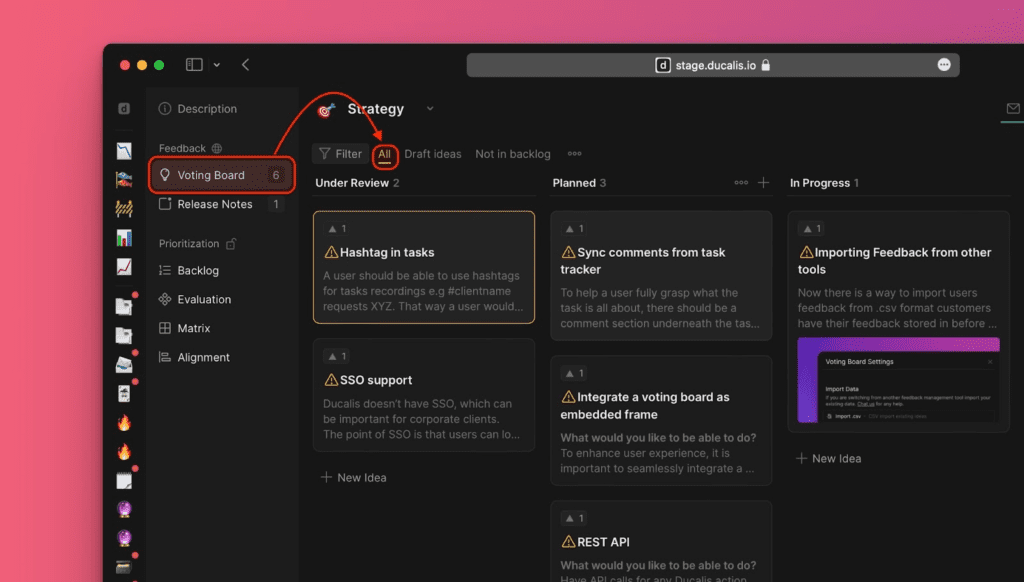Open Voting Board in the sidebar
Image resolution: width=1024 pixels, height=582 pixels.
tap(210, 175)
